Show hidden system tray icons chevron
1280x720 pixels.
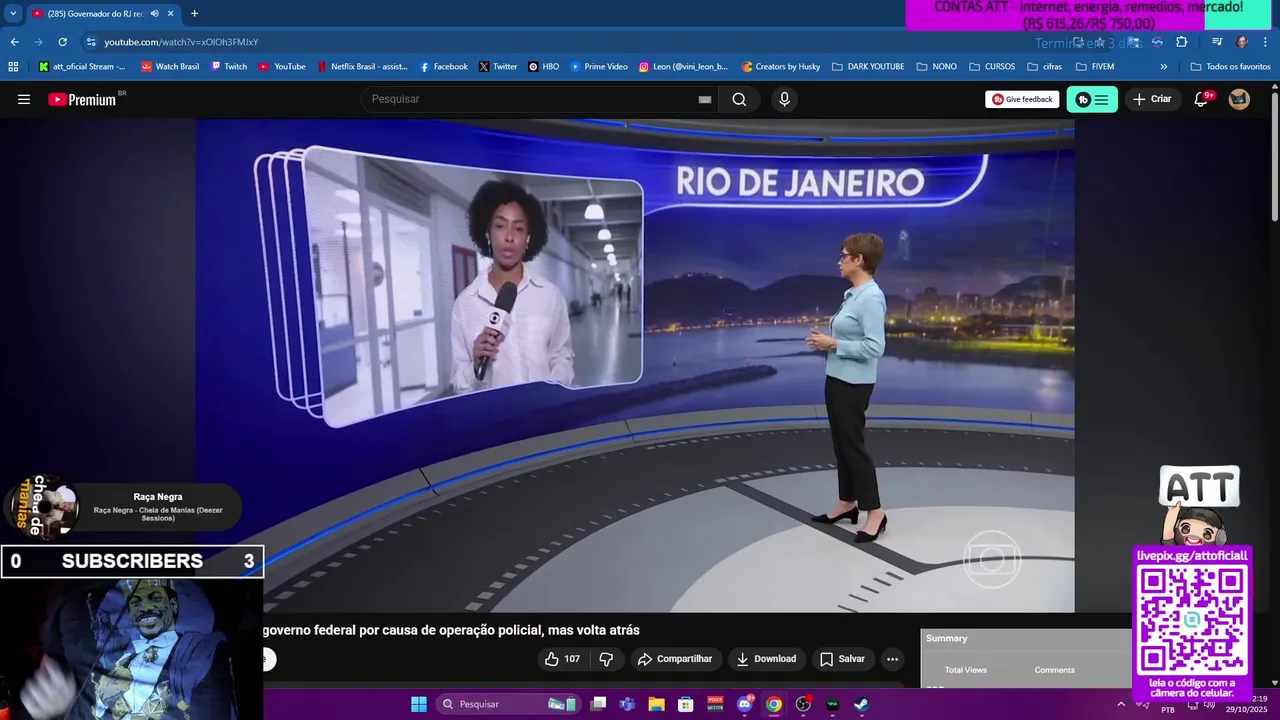coord(1121,704)
